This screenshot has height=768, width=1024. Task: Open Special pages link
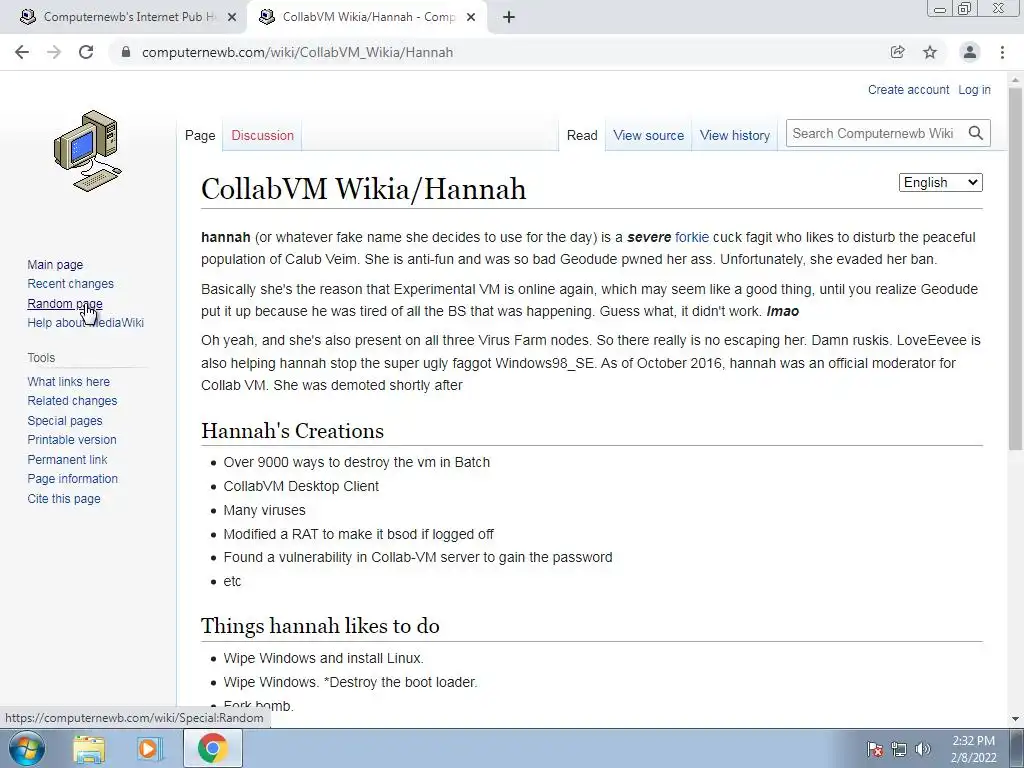coord(65,421)
